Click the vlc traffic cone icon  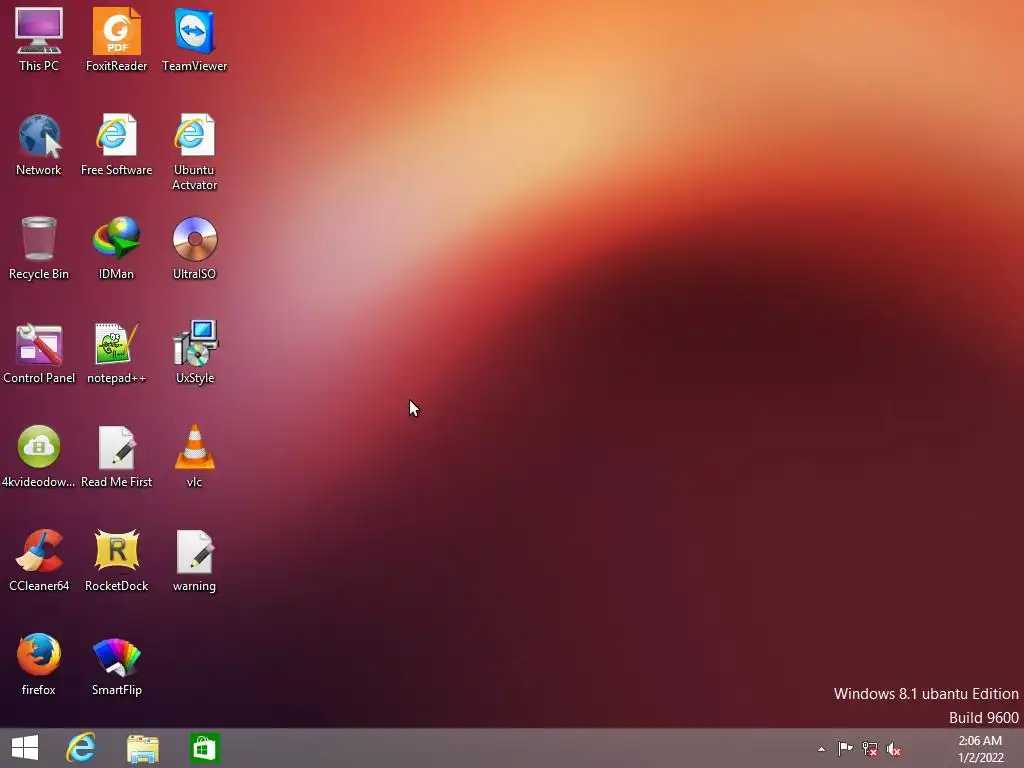pyautogui.click(x=195, y=456)
